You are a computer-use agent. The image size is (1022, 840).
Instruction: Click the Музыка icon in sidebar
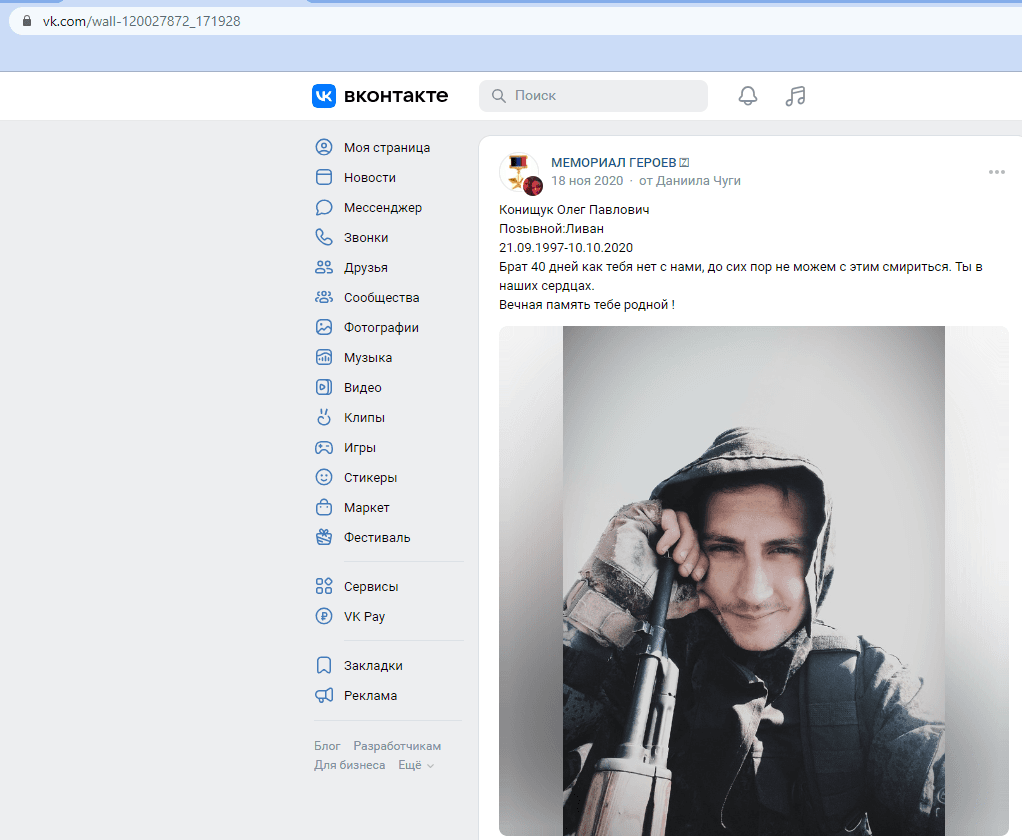coord(324,357)
